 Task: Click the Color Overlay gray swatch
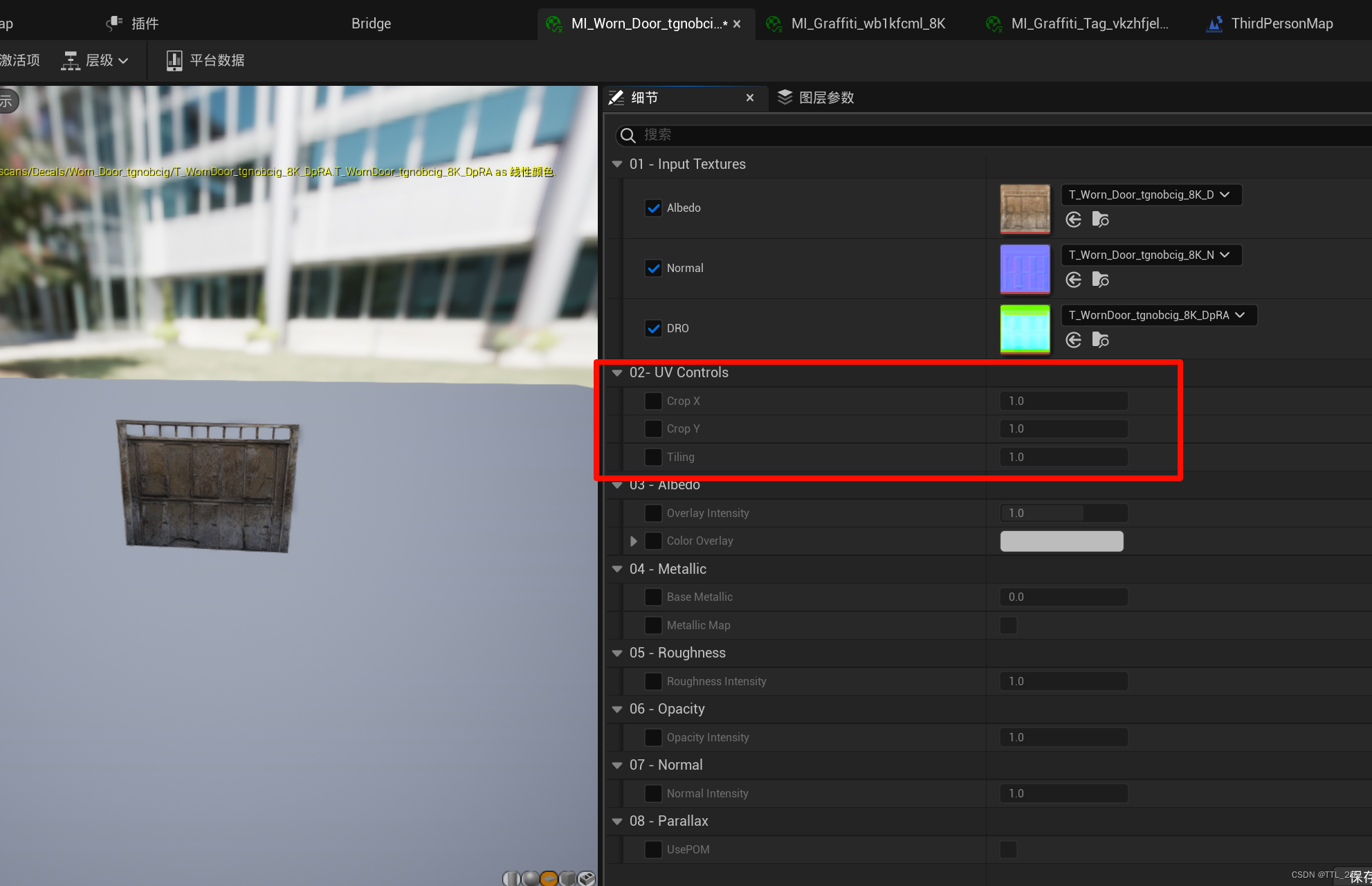point(1061,541)
